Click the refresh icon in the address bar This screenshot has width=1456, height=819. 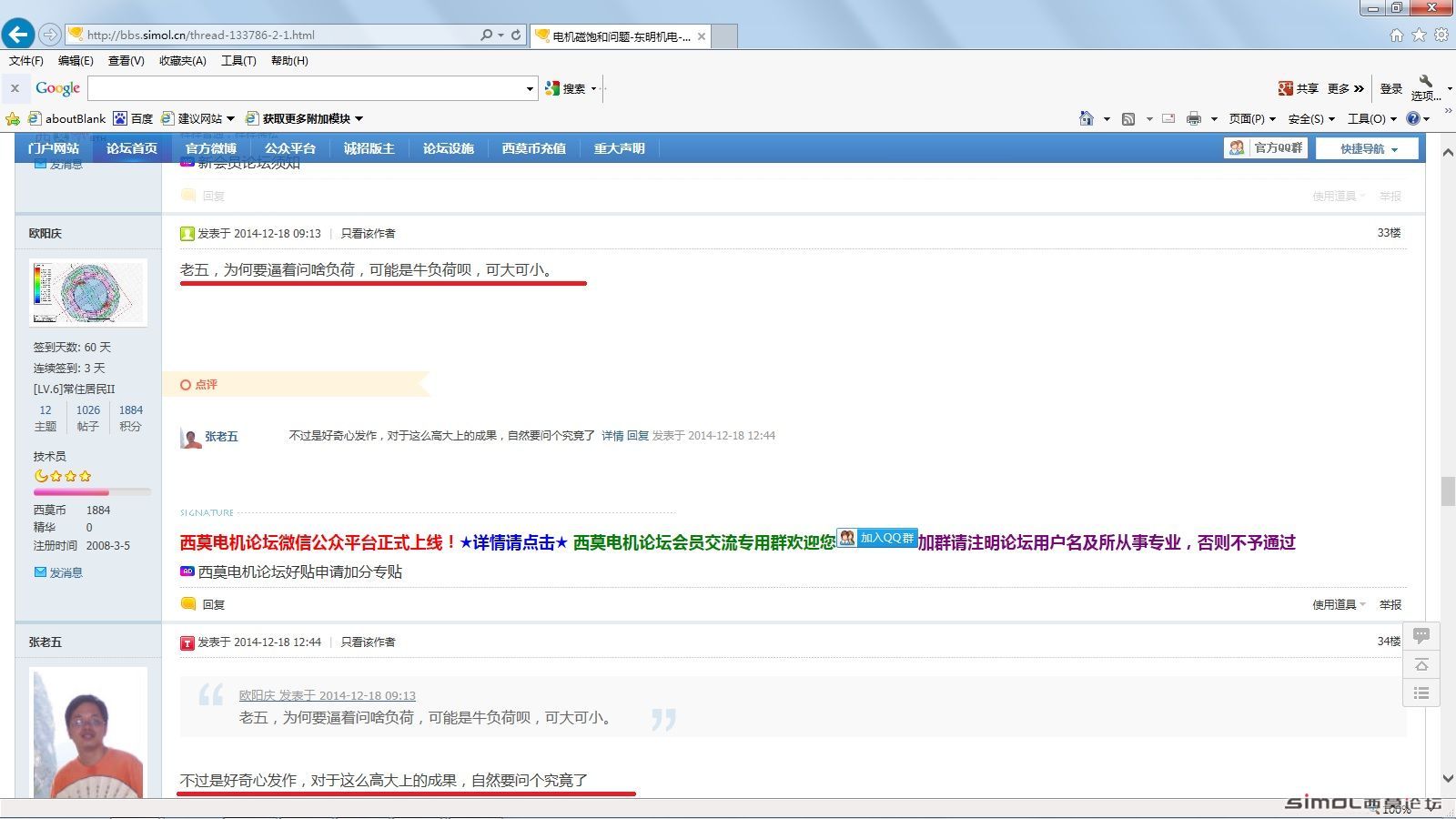pyautogui.click(x=516, y=35)
